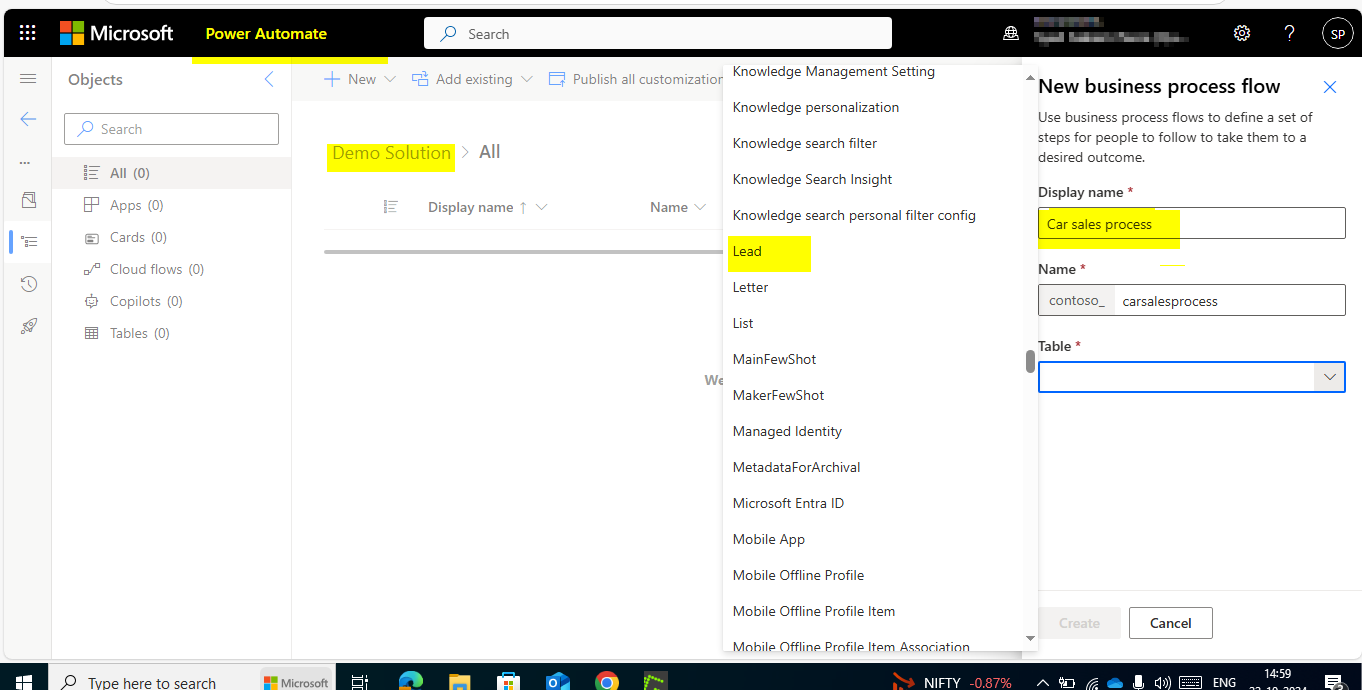Click dropdown list scroll down arrow

click(1030, 639)
